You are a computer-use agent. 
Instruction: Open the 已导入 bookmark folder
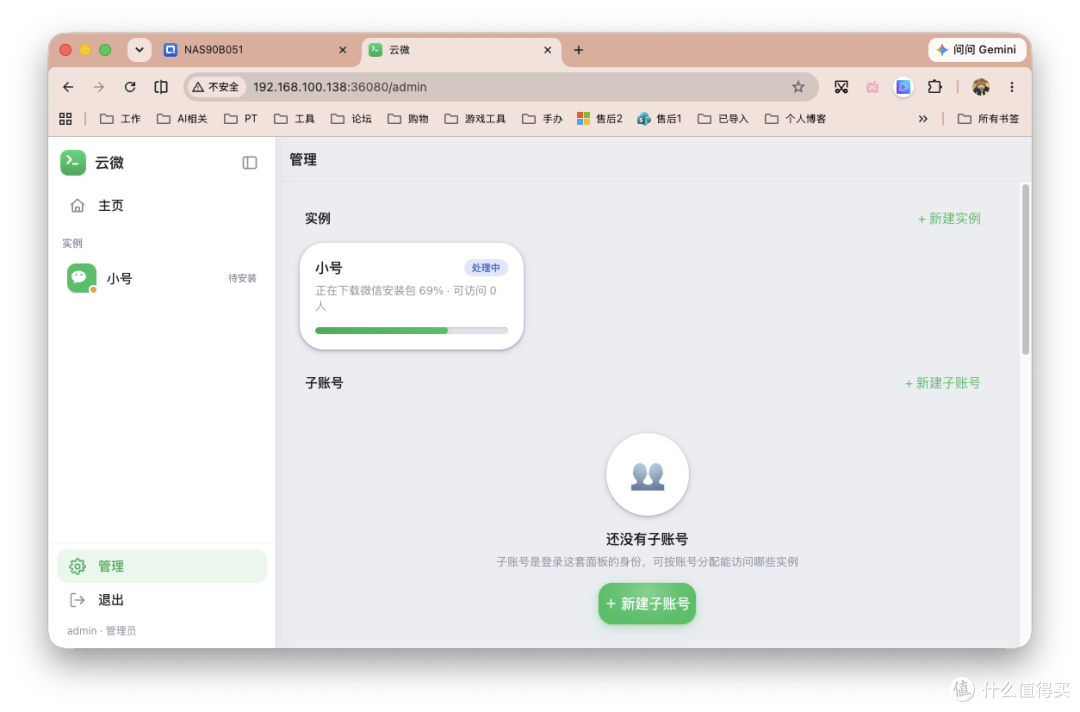723,118
